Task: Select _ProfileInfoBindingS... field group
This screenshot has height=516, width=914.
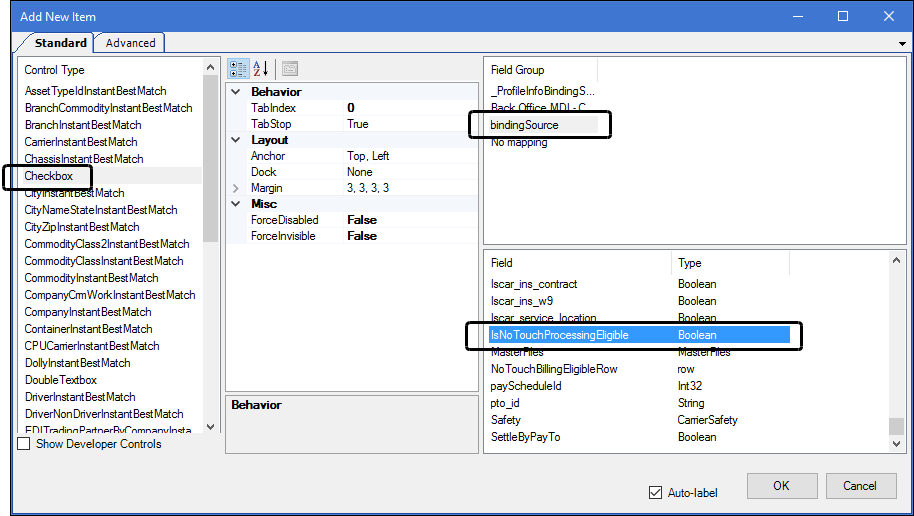Action: pos(543,91)
